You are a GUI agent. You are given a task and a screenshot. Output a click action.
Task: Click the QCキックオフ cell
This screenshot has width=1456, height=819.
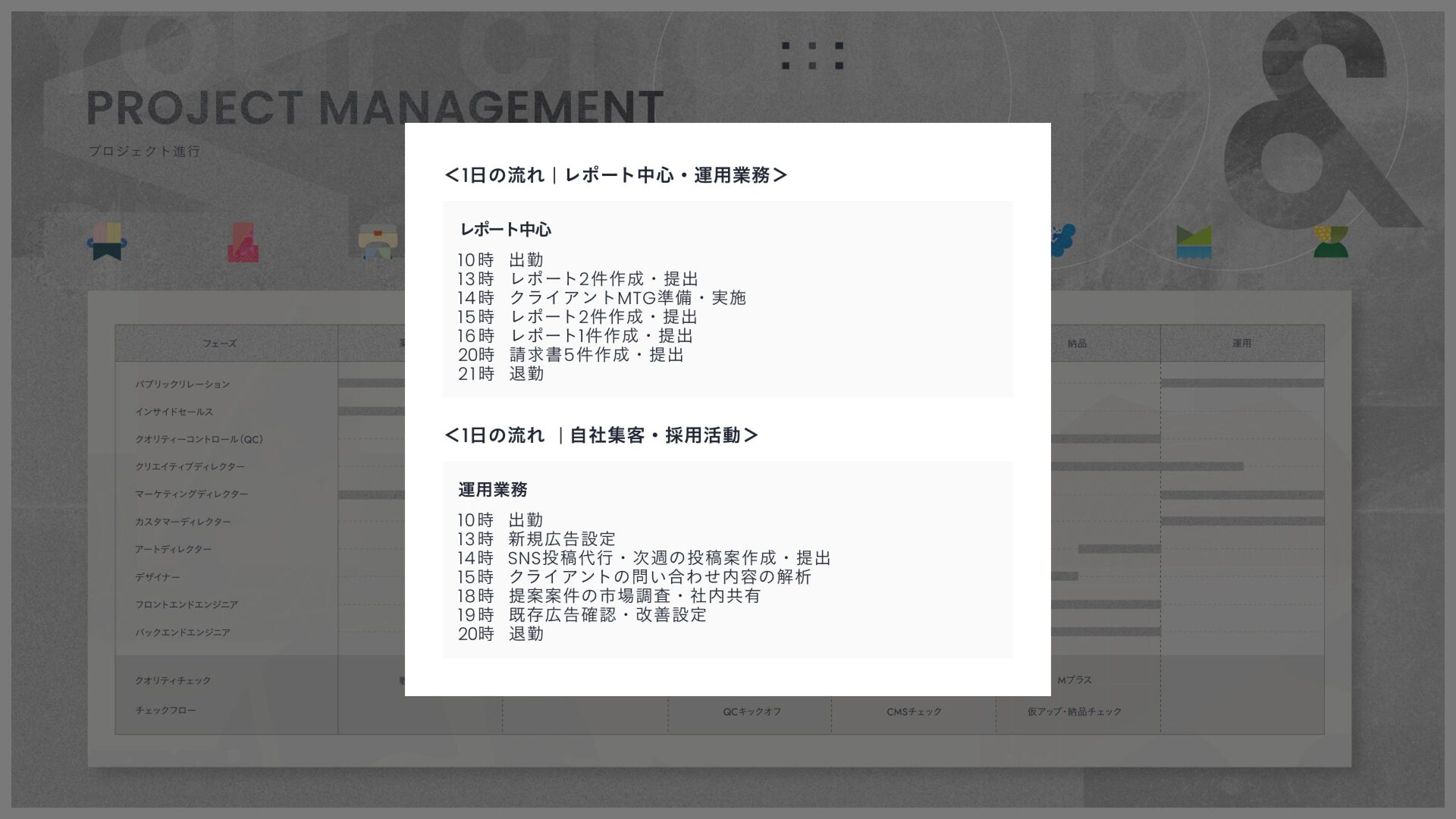752,712
